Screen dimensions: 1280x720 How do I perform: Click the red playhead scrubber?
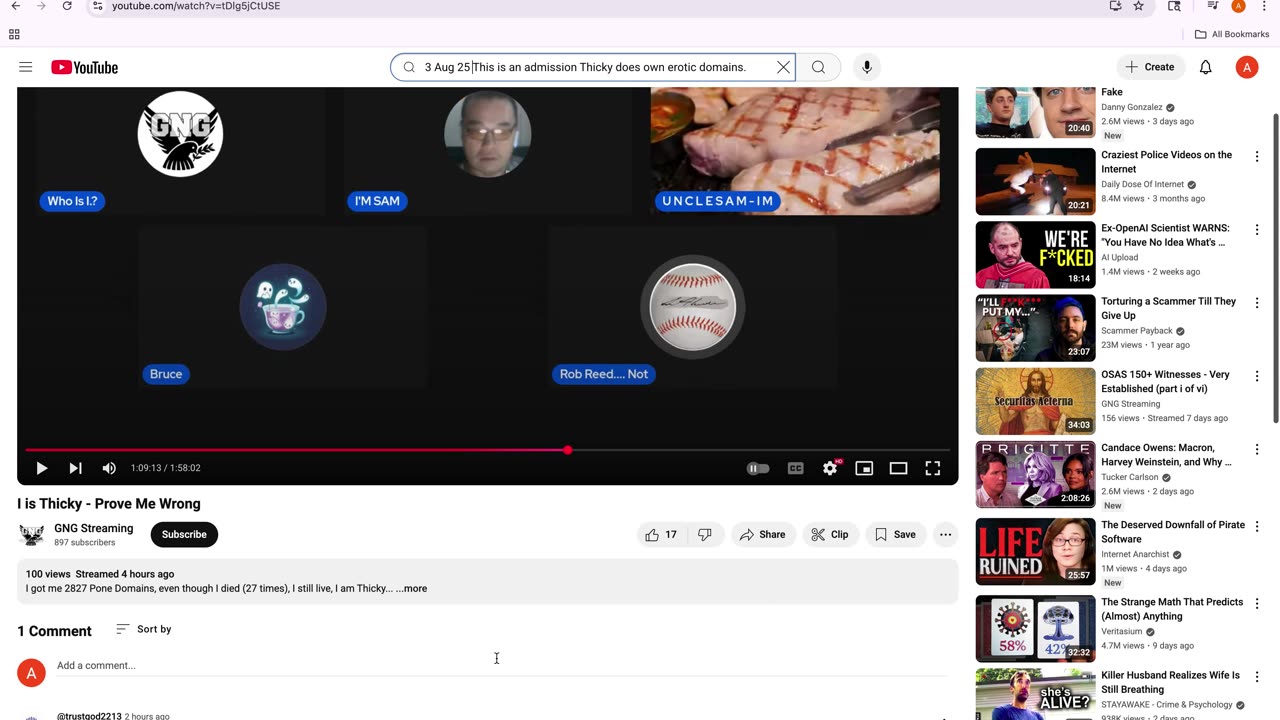coord(568,450)
